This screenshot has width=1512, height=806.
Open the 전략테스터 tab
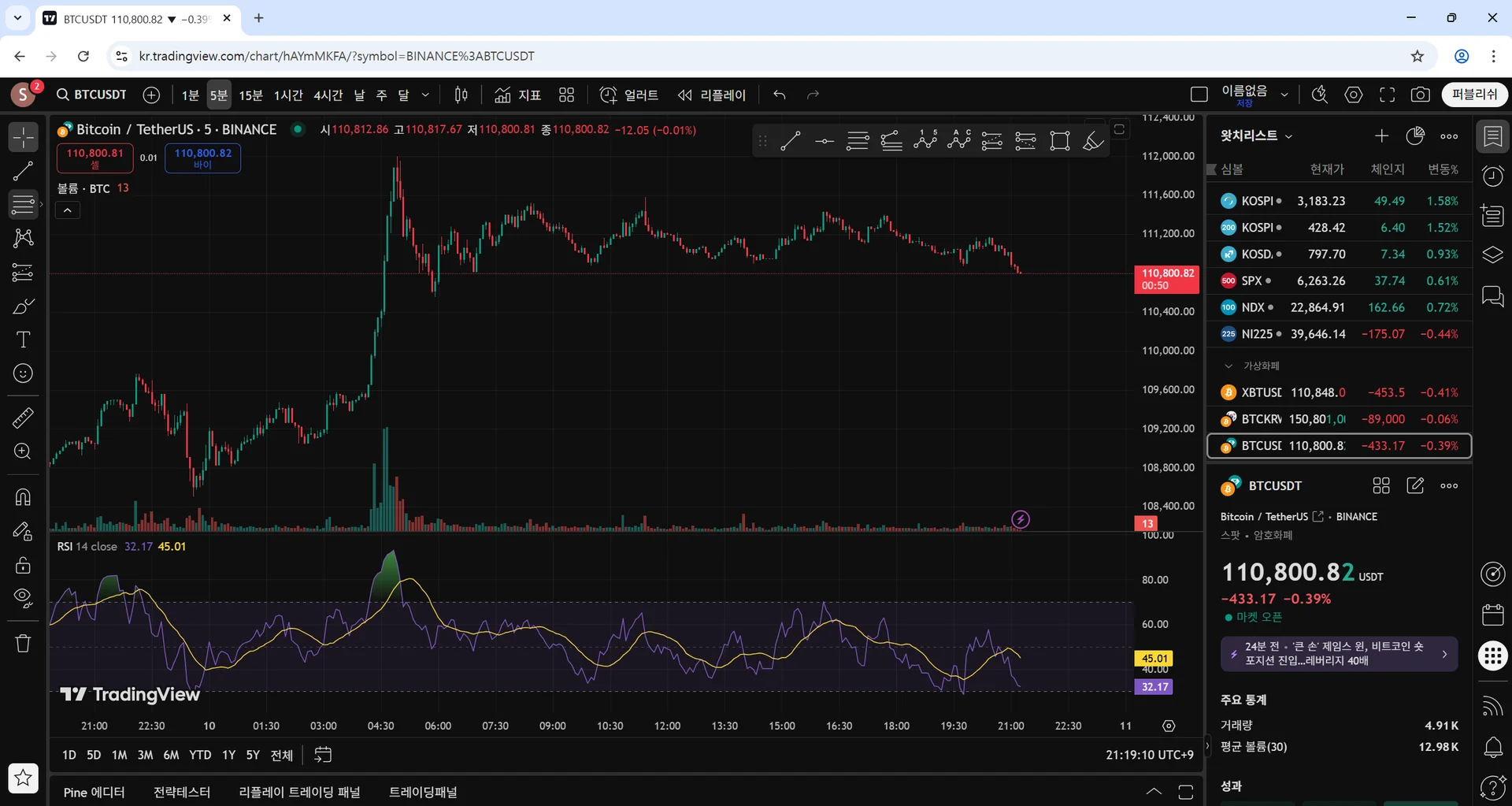point(182,792)
